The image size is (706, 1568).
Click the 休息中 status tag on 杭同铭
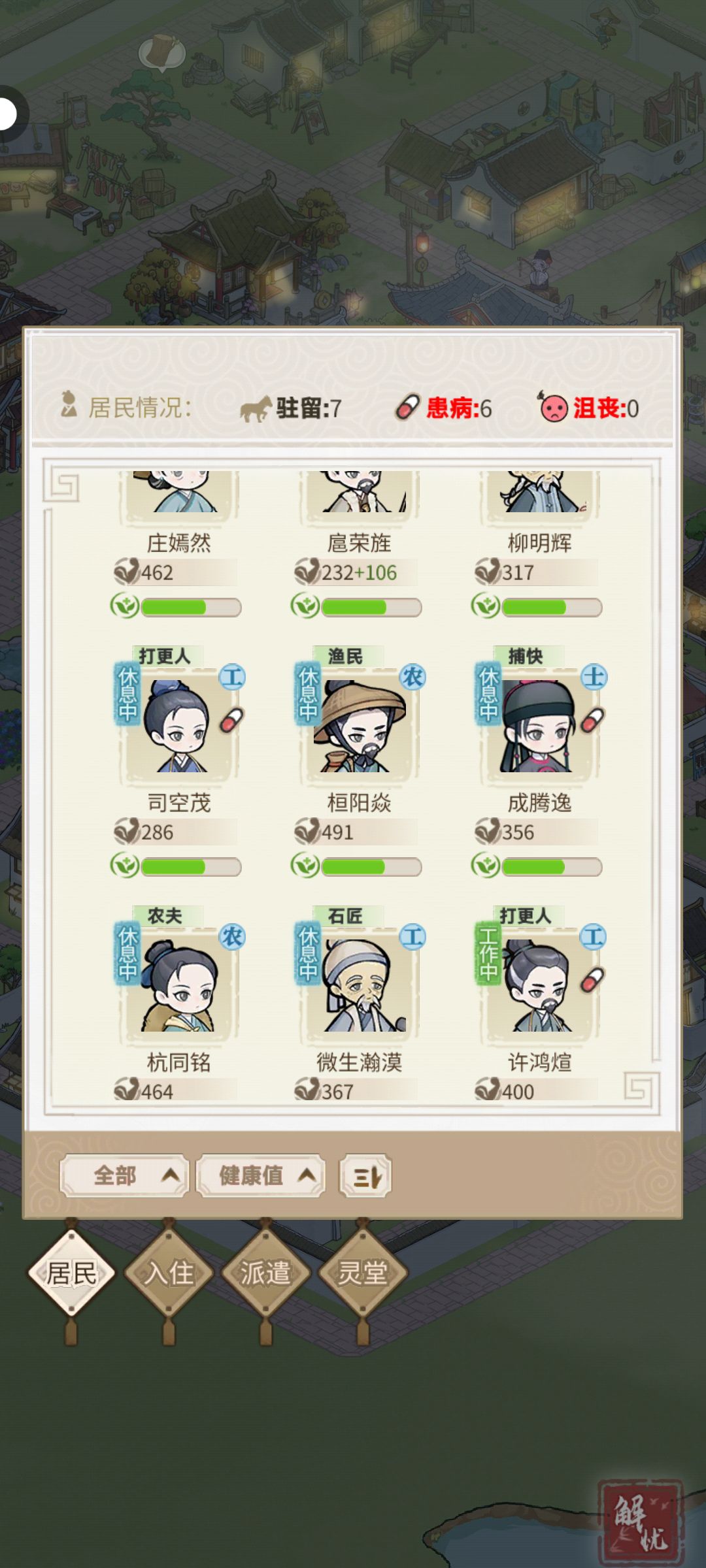pyautogui.click(x=127, y=953)
